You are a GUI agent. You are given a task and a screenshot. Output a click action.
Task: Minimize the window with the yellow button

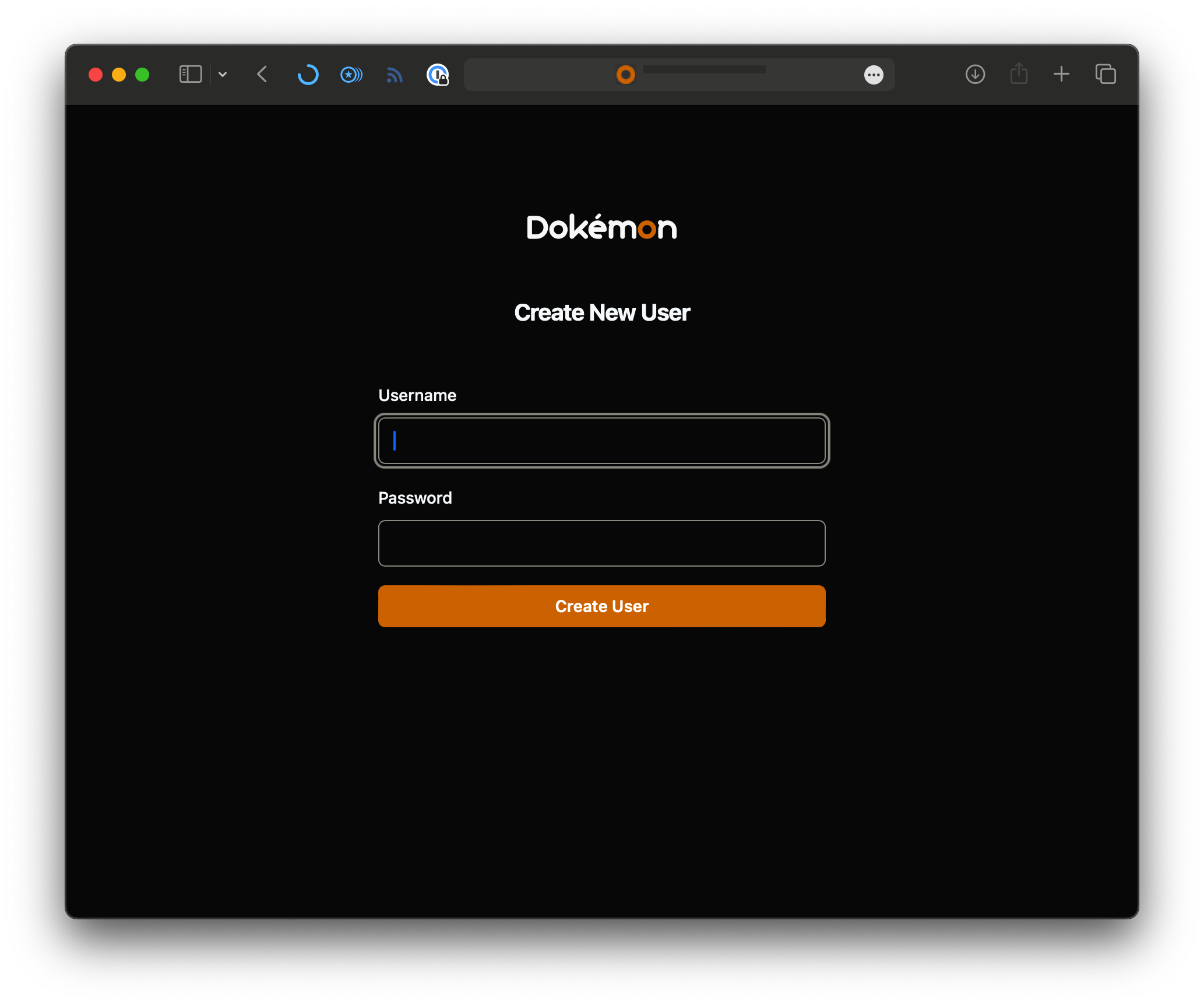pyautogui.click(x=119, y=75)
